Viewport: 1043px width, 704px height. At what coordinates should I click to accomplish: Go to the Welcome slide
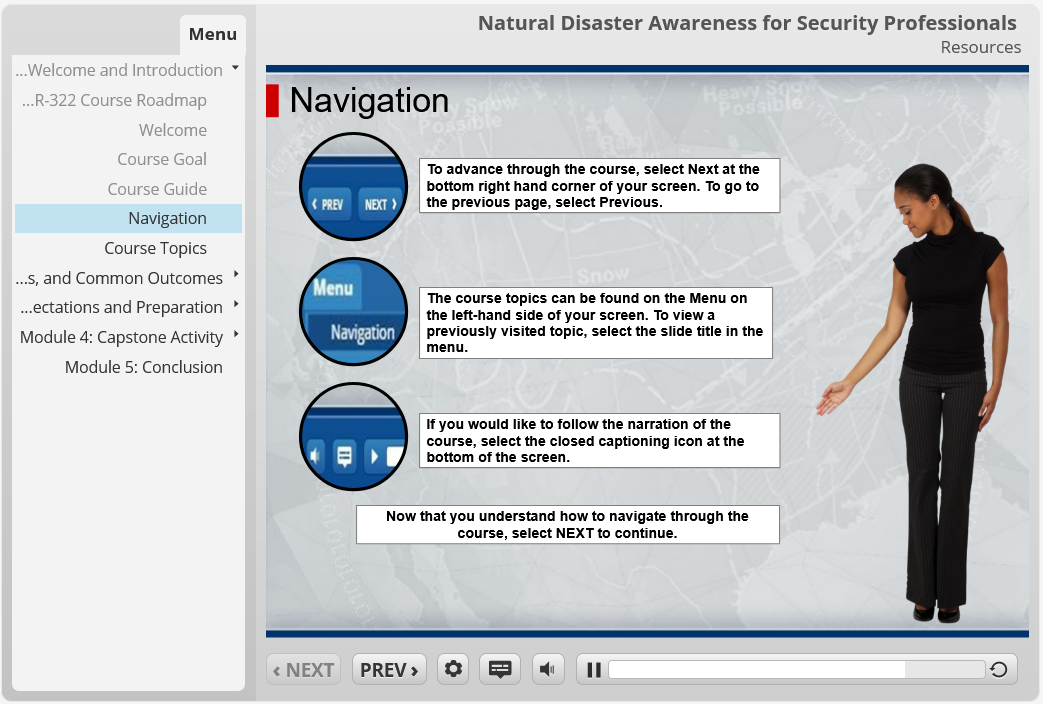click(x=172, y=130)
